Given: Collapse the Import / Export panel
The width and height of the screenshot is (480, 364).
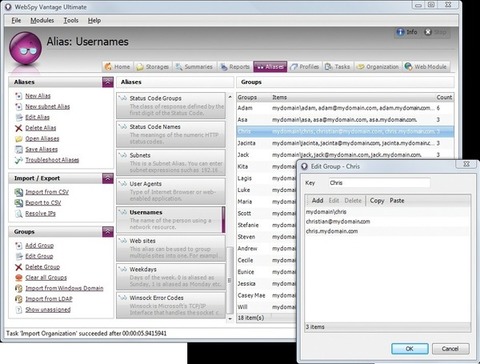Looking at the screenshot, I should [108, 178].
